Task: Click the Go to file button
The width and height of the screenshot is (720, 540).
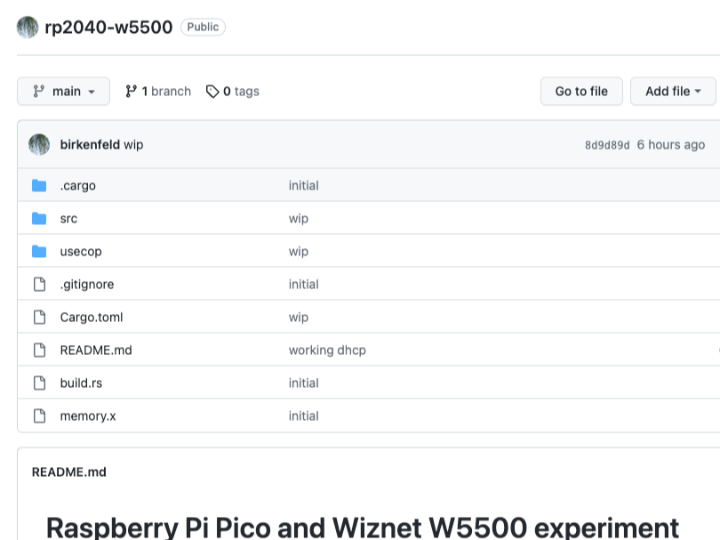Action: [581, 91]
